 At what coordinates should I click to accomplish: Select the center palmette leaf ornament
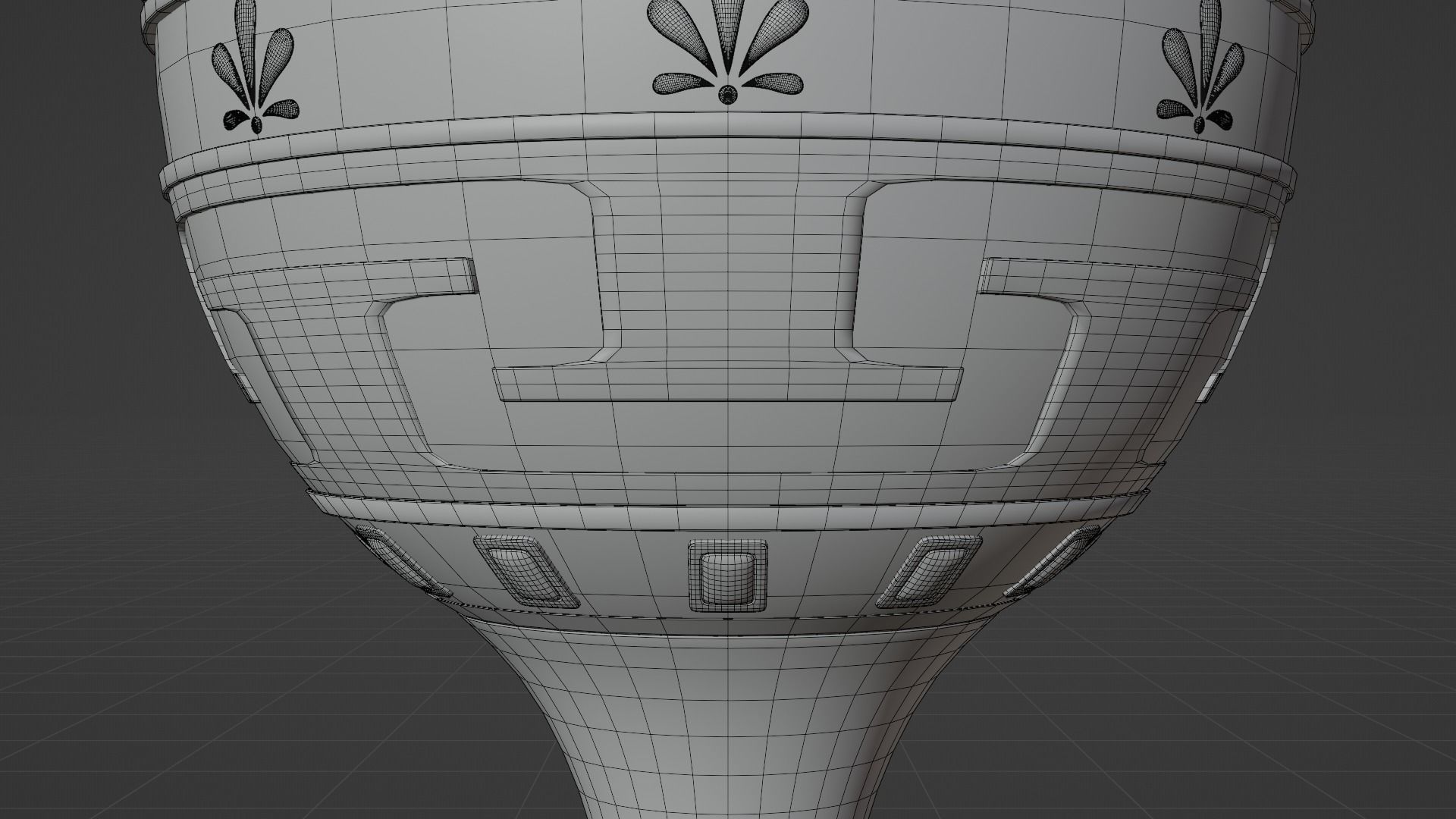tap(727, 51)
